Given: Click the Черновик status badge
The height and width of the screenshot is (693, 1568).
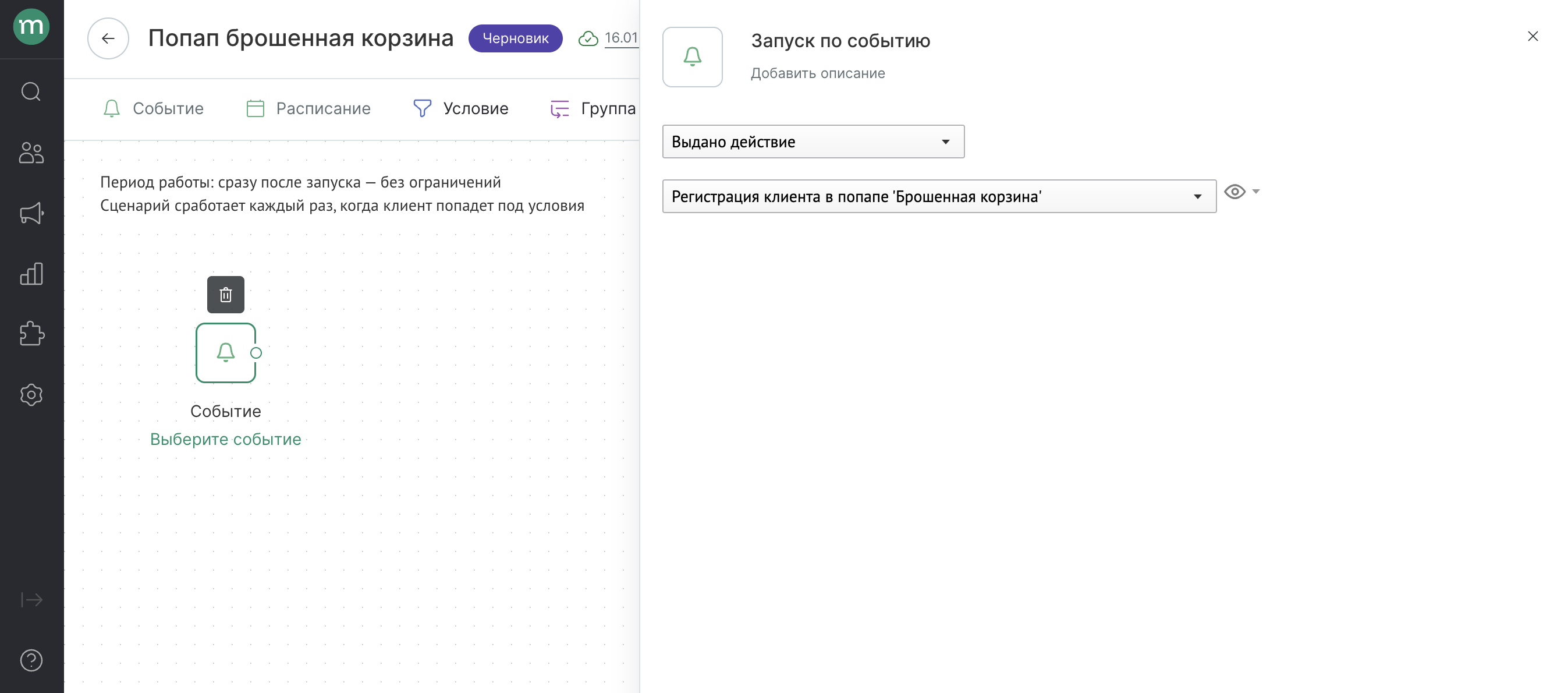Looking at the screenshot, I should point(515,38).
